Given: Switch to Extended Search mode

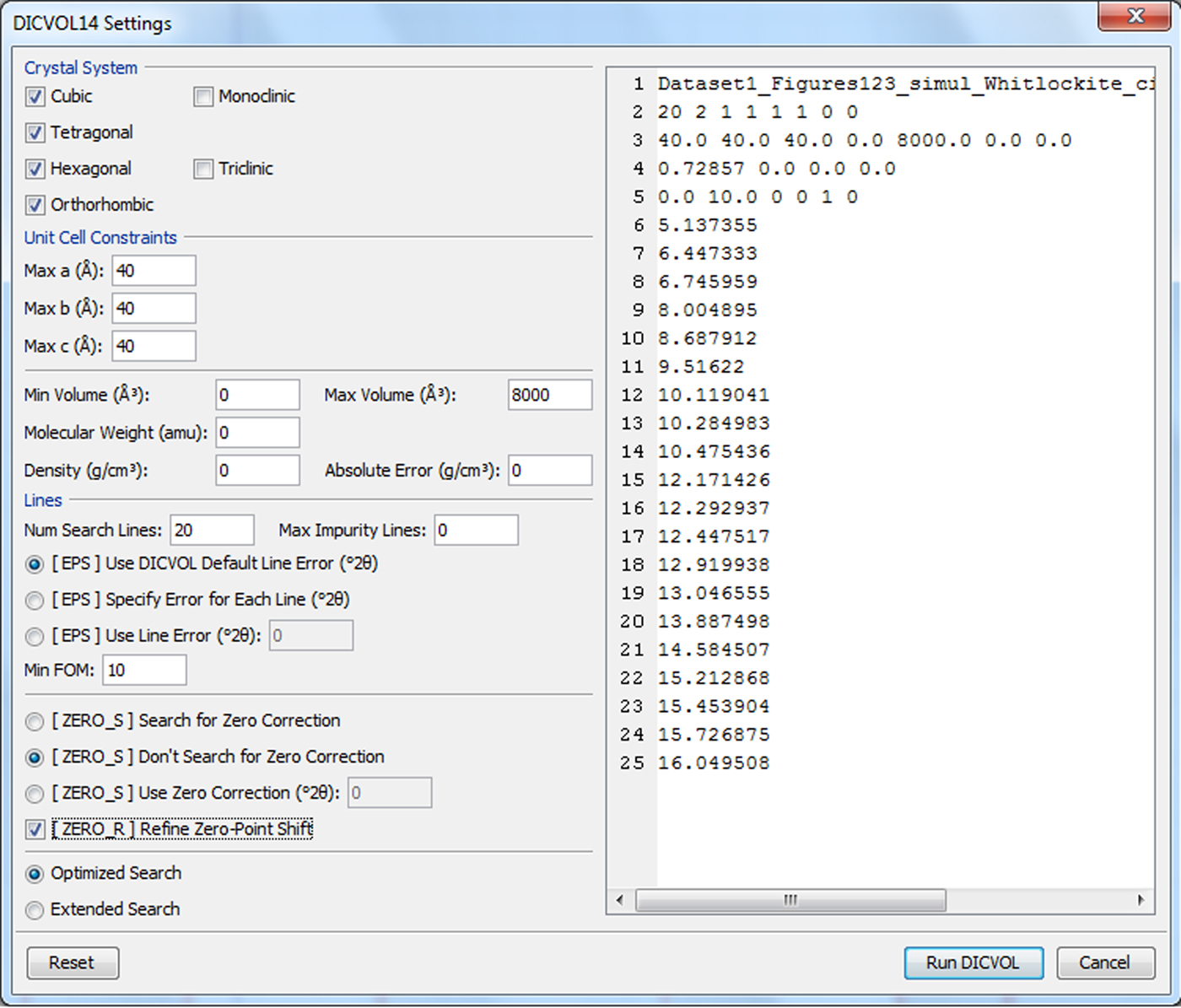Looking at the screenshot, I should click(x=35, y=911).
